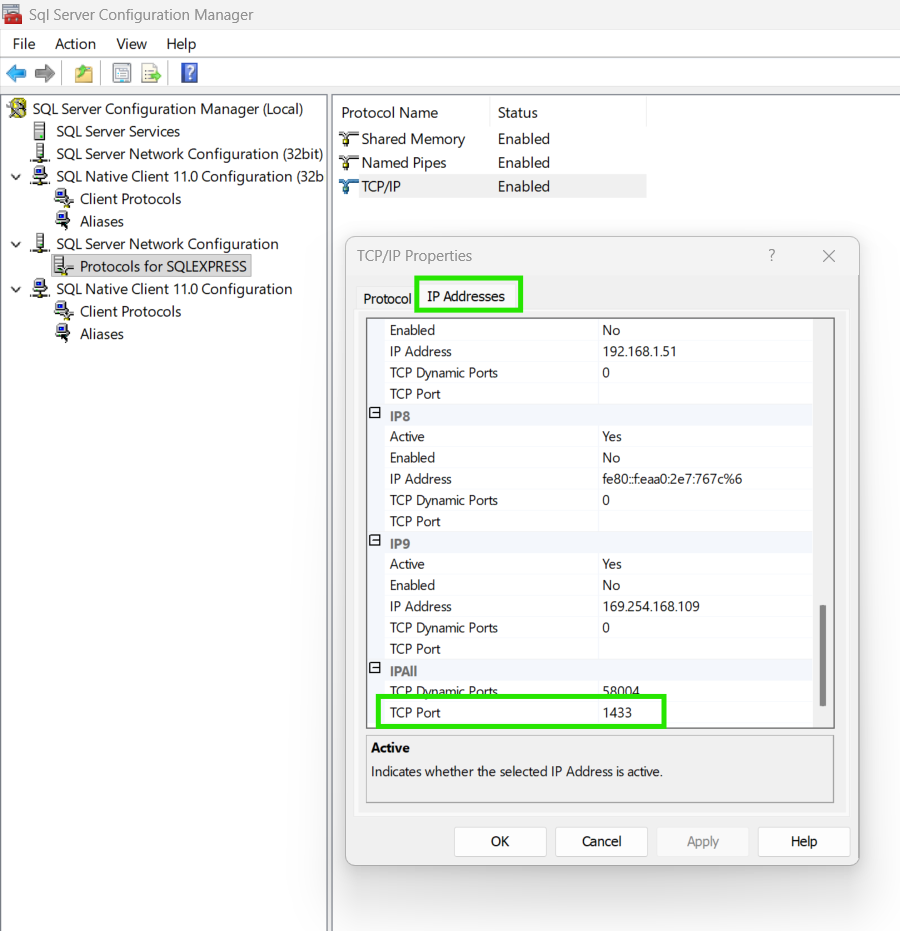Open the Properties window toolbar icon
This screenshot has width=900, height=931.
121,72
